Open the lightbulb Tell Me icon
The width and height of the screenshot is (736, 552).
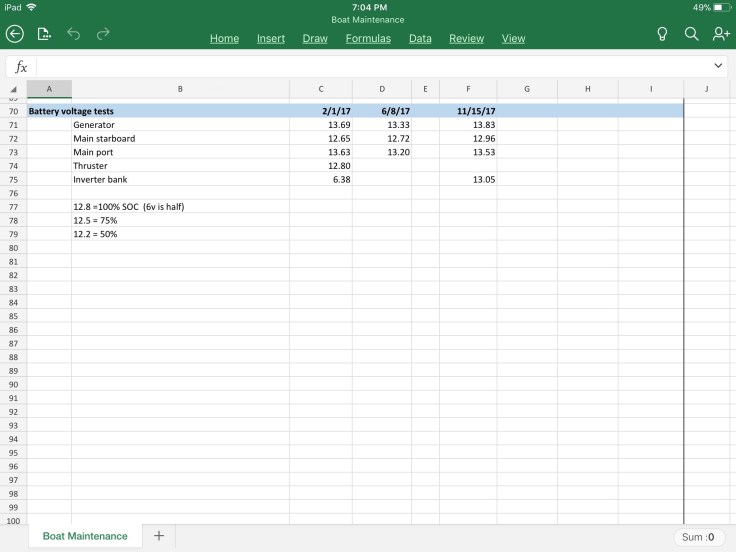[x=662, y=34]
